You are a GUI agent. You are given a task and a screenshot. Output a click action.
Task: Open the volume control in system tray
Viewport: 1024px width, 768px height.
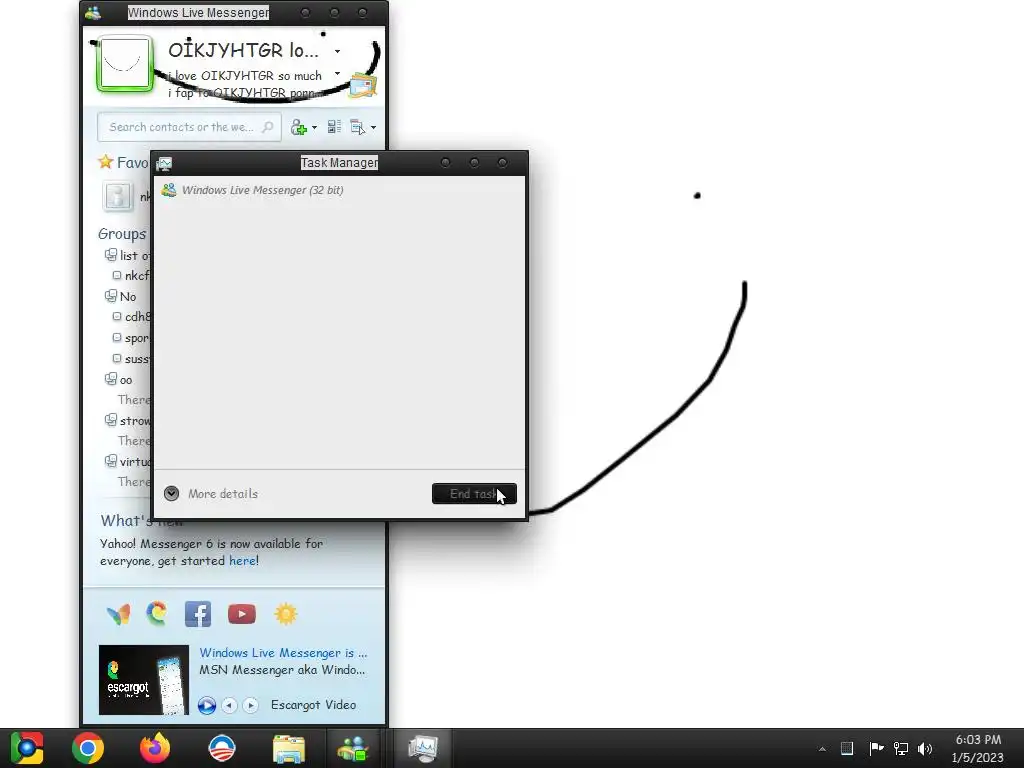[x=925, y=748]
